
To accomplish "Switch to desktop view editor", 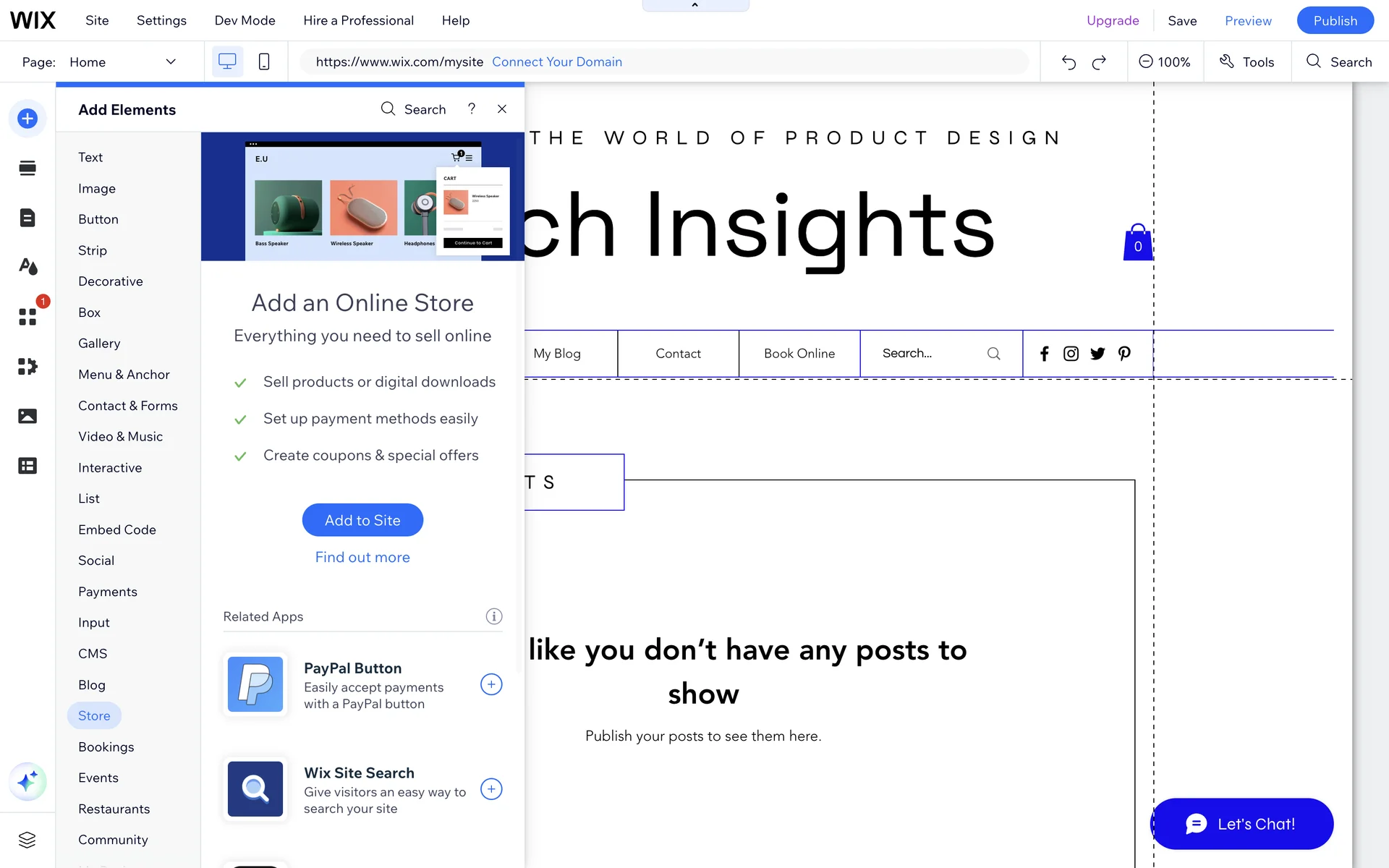I will pos(227,62).
